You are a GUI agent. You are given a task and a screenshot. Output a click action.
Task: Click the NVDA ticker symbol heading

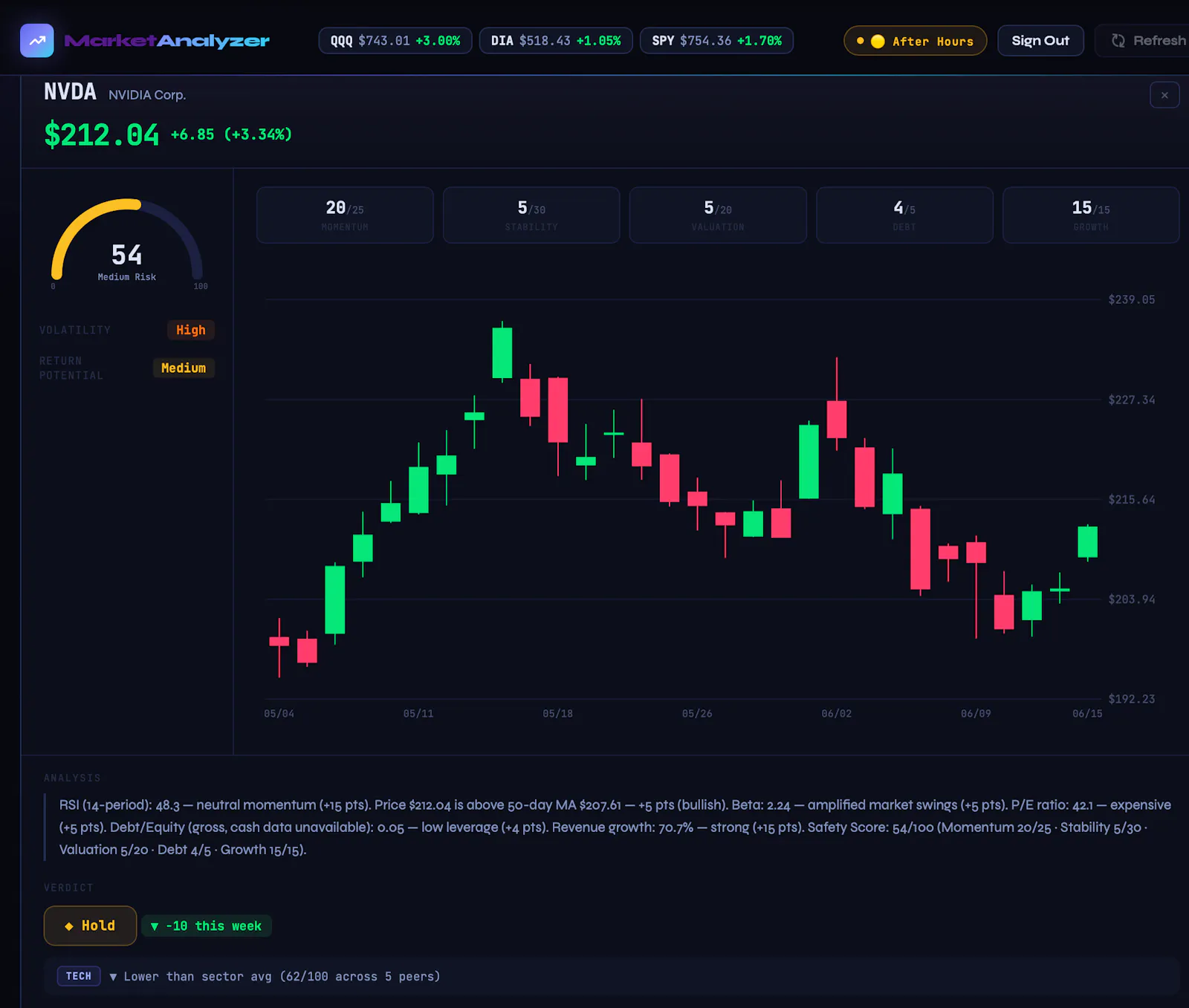(70, 92)
